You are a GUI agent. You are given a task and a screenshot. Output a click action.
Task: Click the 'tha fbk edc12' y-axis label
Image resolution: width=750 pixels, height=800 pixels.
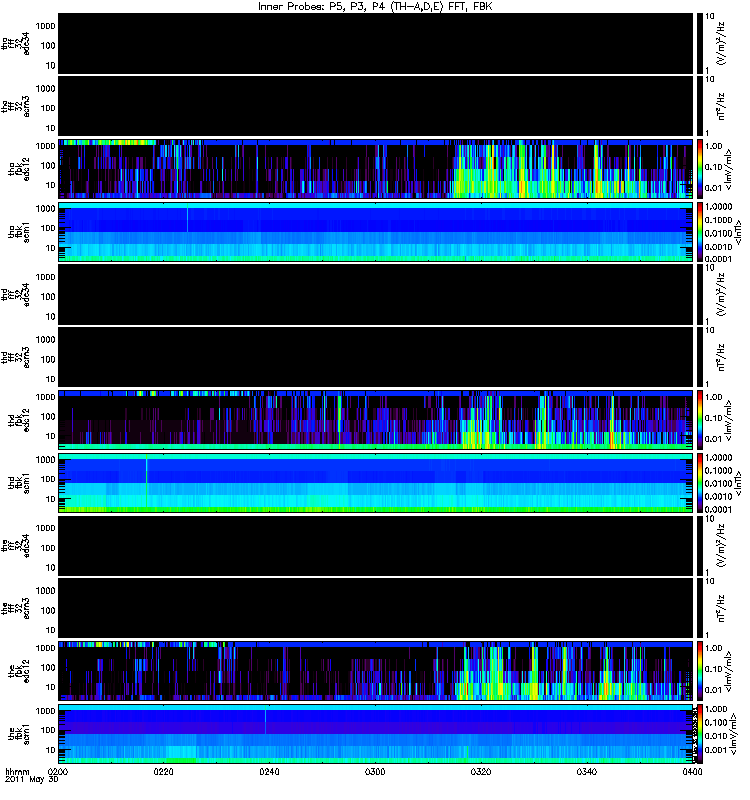click(x=19, y=169)
